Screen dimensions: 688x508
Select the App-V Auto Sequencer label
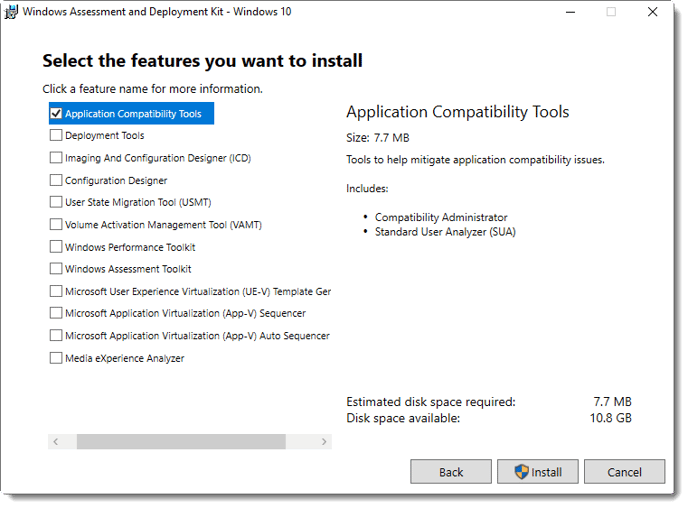197,336
